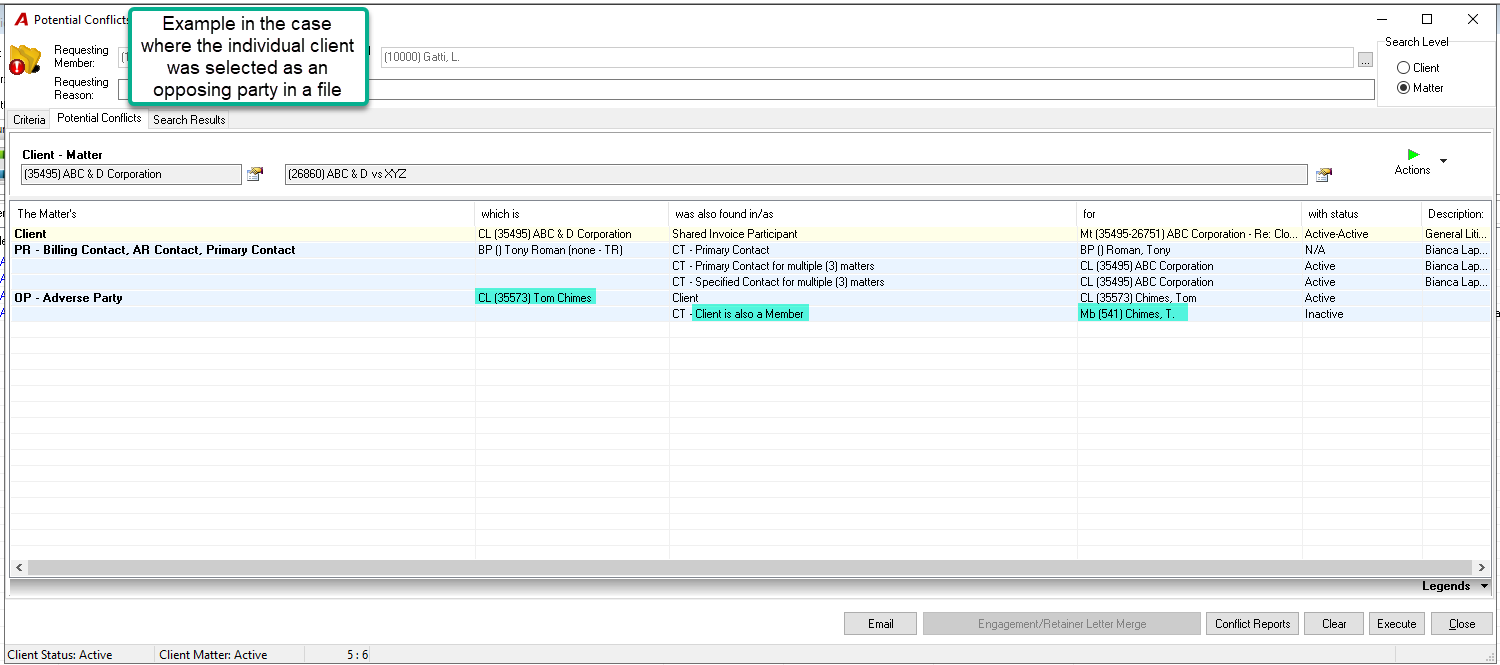Viewport: 1500px width, 665px height.
Task: Click the Close button at bottom right
Action: click(x=1462, y=624)
